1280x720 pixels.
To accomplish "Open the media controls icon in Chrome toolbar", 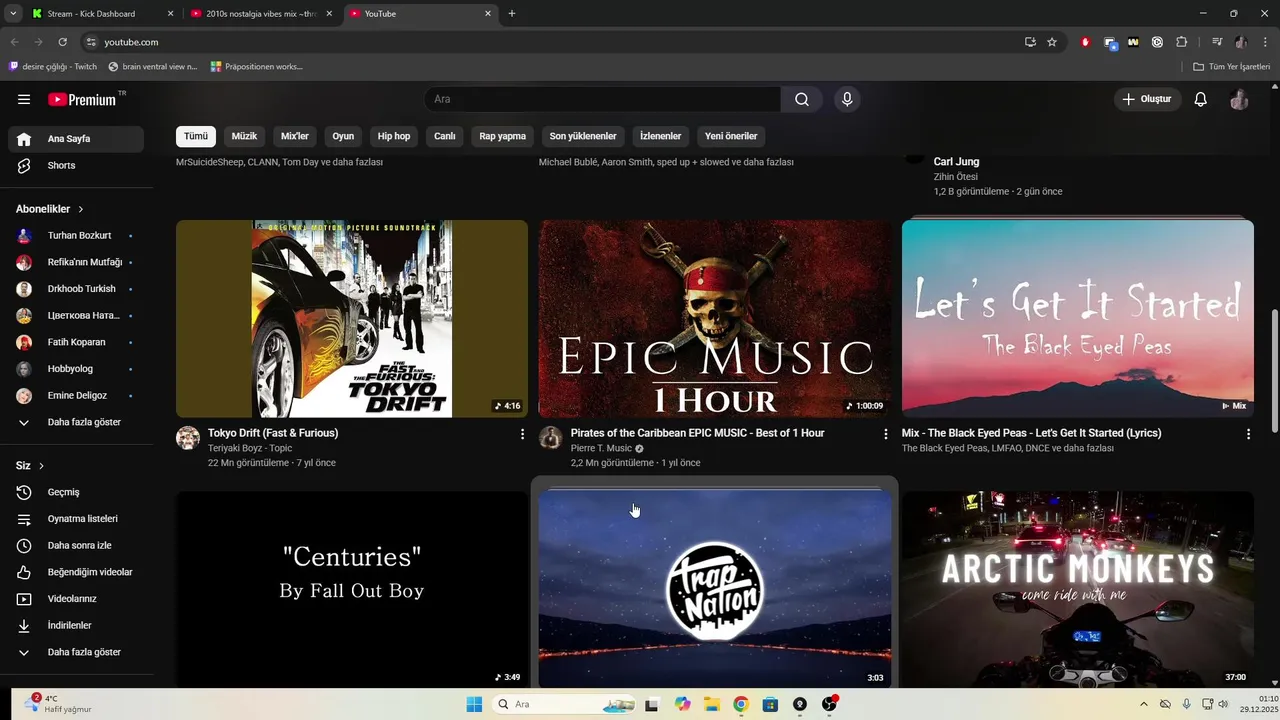I will (1217, 42).
